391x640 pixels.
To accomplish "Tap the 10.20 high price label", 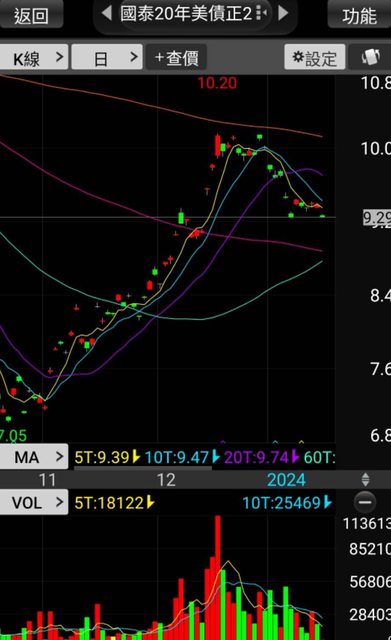I will (x=217, y=83).
